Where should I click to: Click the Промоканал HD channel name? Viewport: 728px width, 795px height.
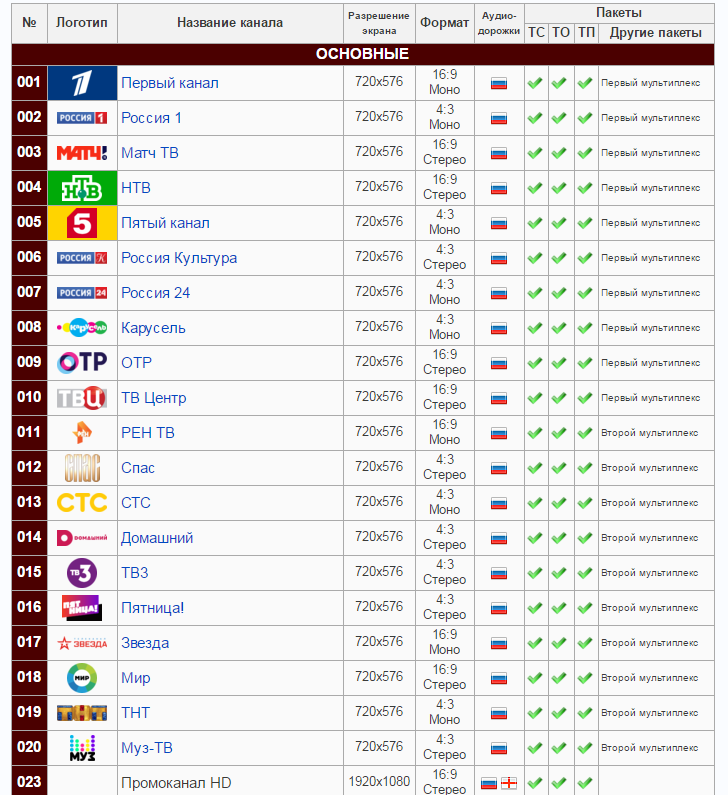[176, 783]
